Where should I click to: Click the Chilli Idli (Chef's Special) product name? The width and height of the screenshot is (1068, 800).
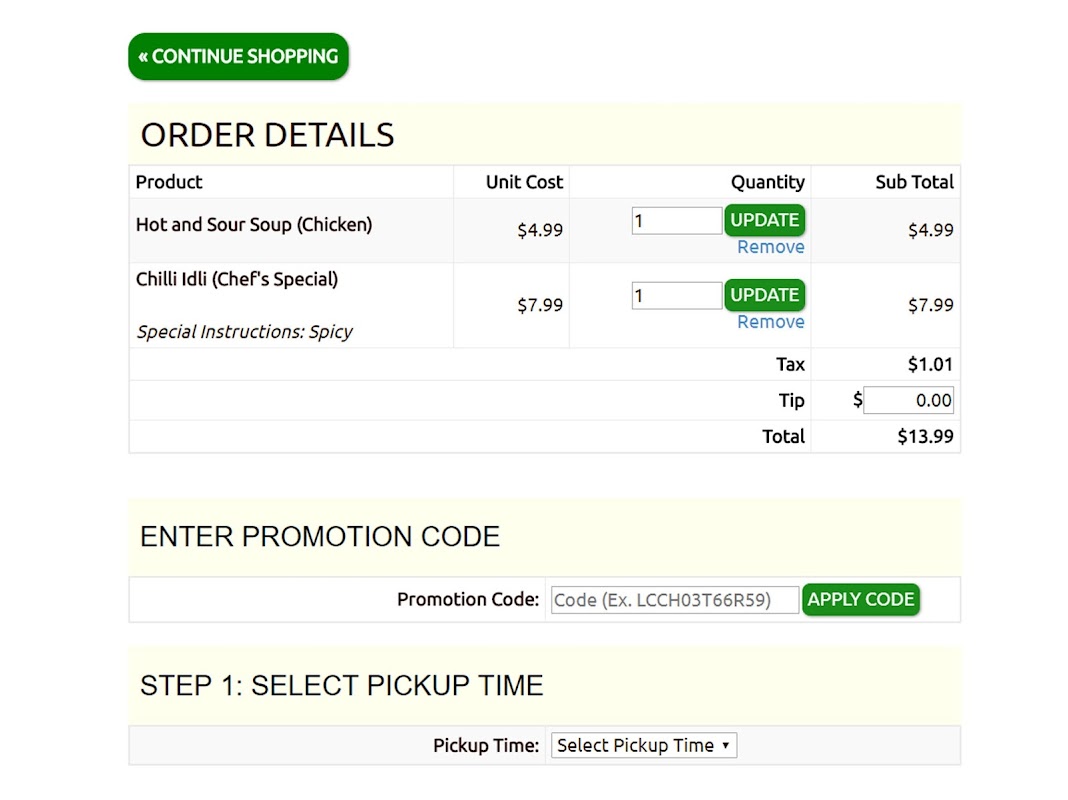[237, 279]
